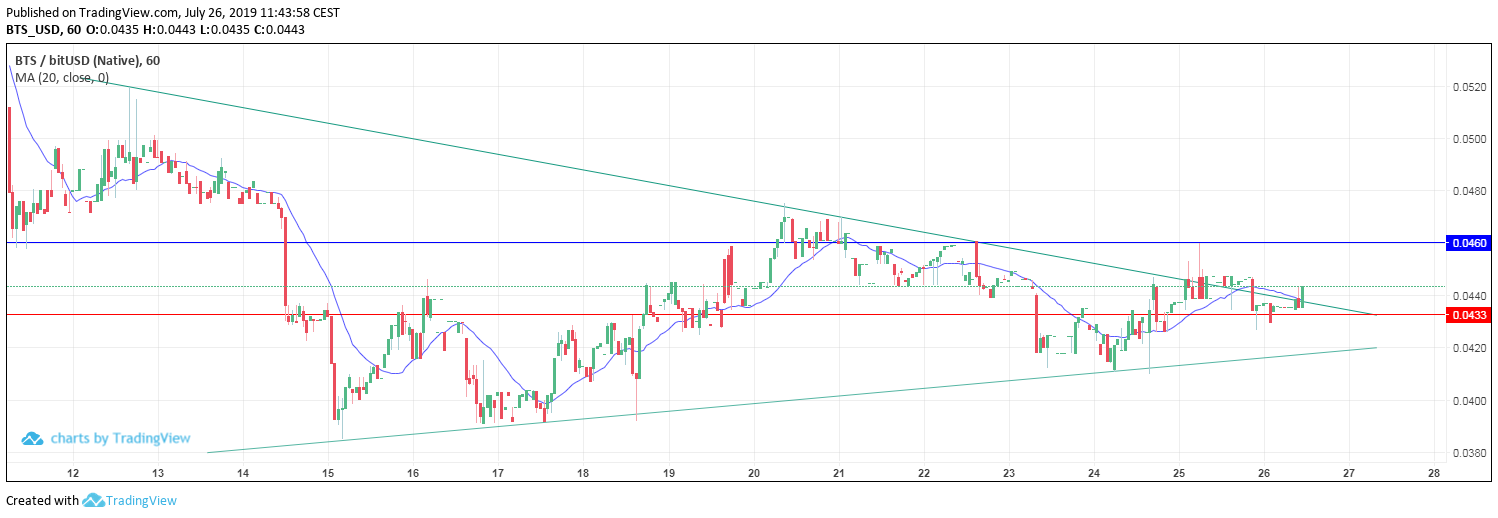
Task: Click the red 0.0433 price label
Action: (1468, 315)
